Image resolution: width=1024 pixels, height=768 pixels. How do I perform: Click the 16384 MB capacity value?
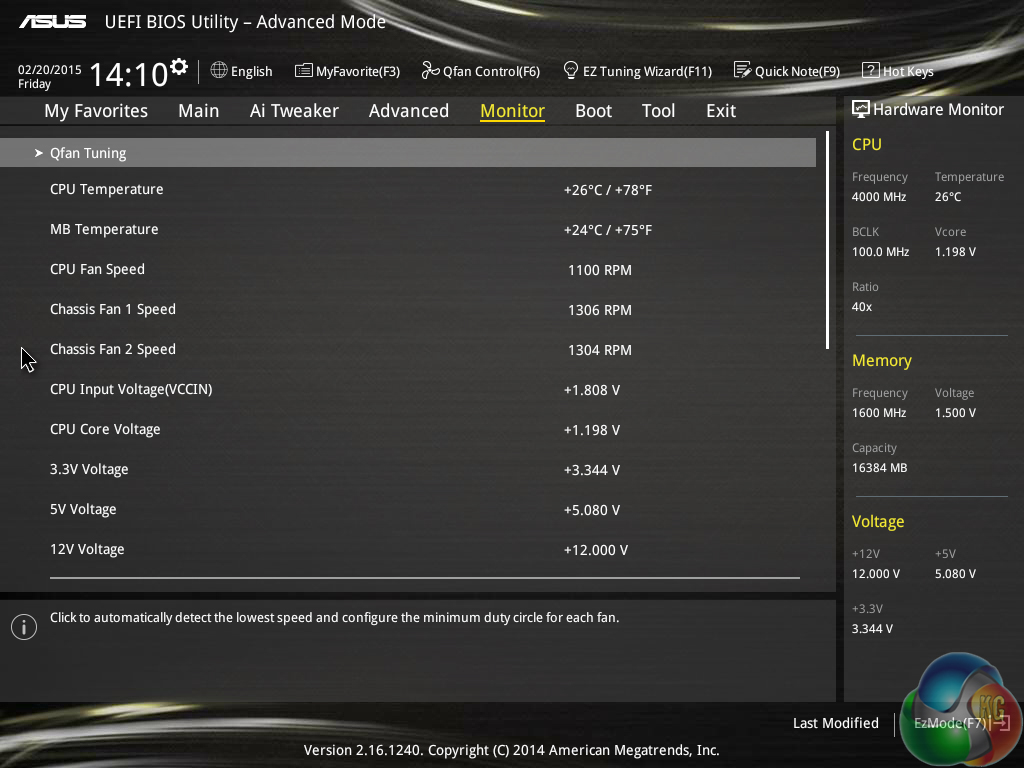point(880,468)
